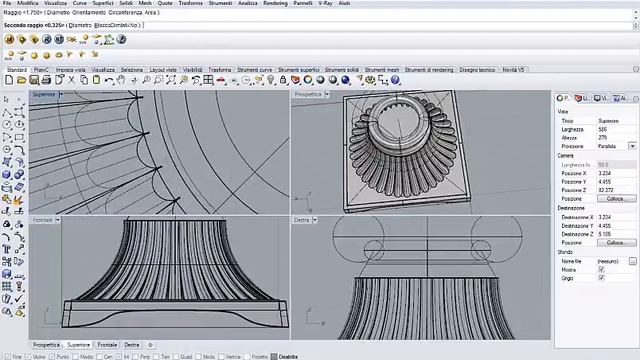The image size is (640, 360).
Task: Click the Print icon
Action: coord(46,80)
